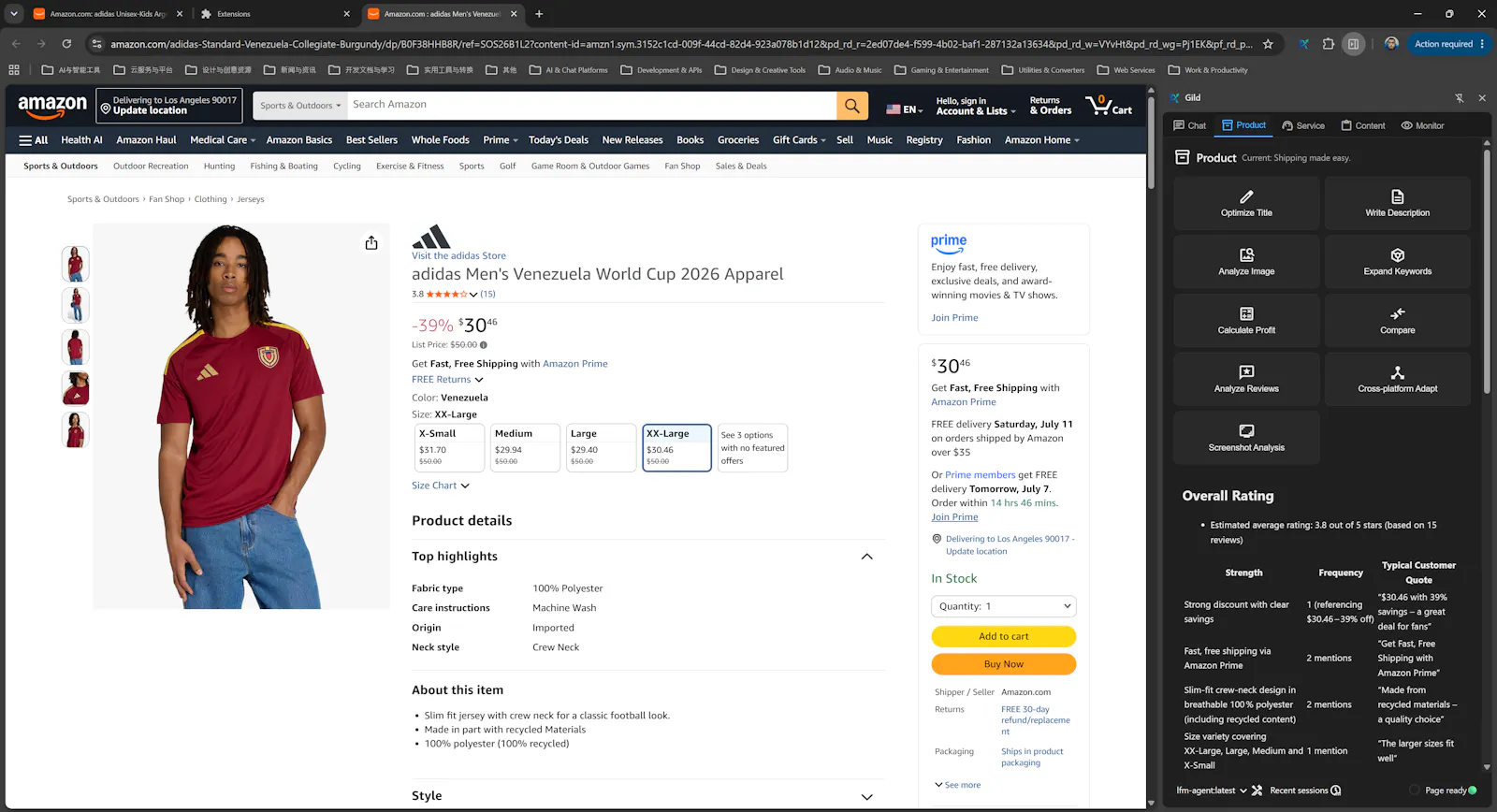Open Today's Deals in the nav bar
Viewport: 1497px width, 812px height.
559,140
